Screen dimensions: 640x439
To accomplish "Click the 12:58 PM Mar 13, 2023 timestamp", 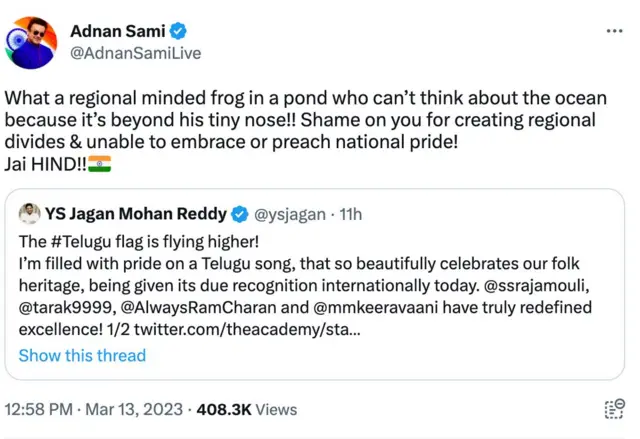I will point(94,409).
